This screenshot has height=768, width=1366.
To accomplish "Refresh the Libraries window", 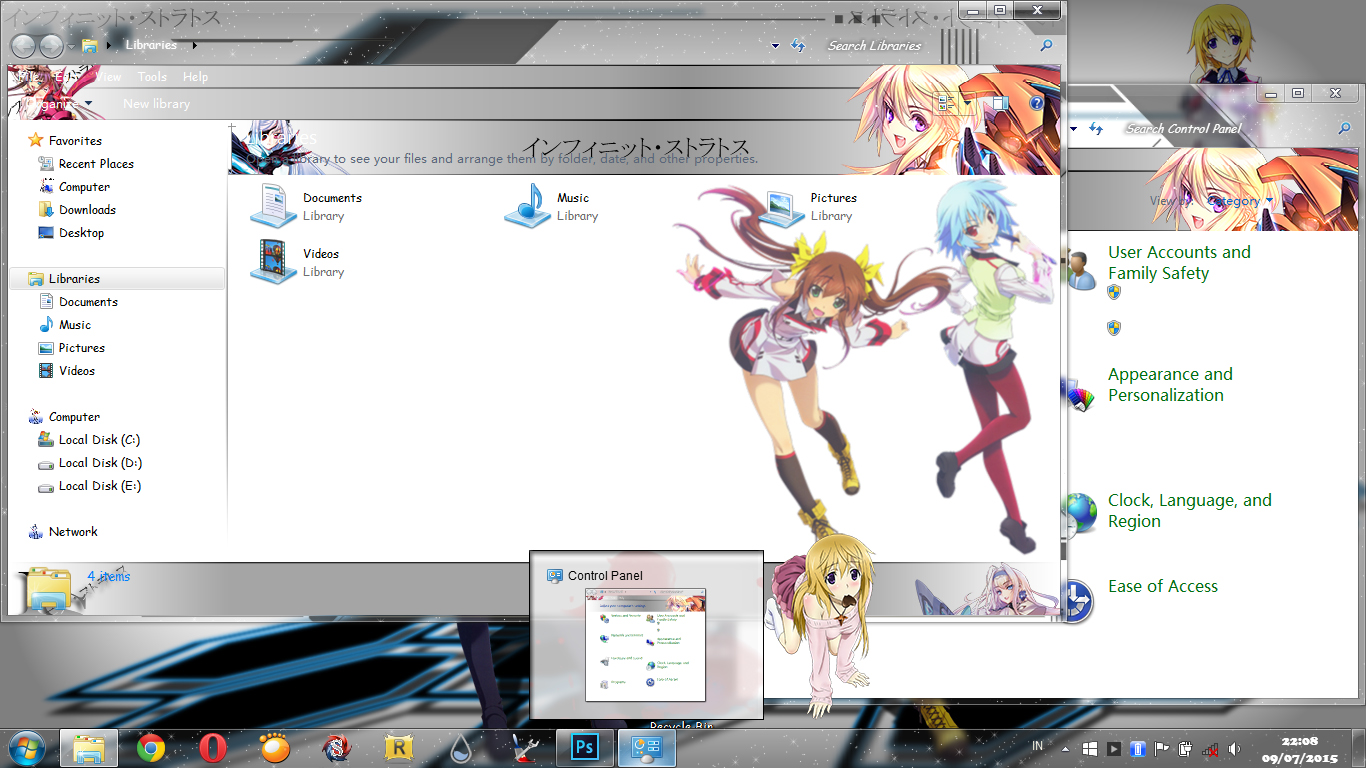I will pyautogui.click(x=798, y=46).
